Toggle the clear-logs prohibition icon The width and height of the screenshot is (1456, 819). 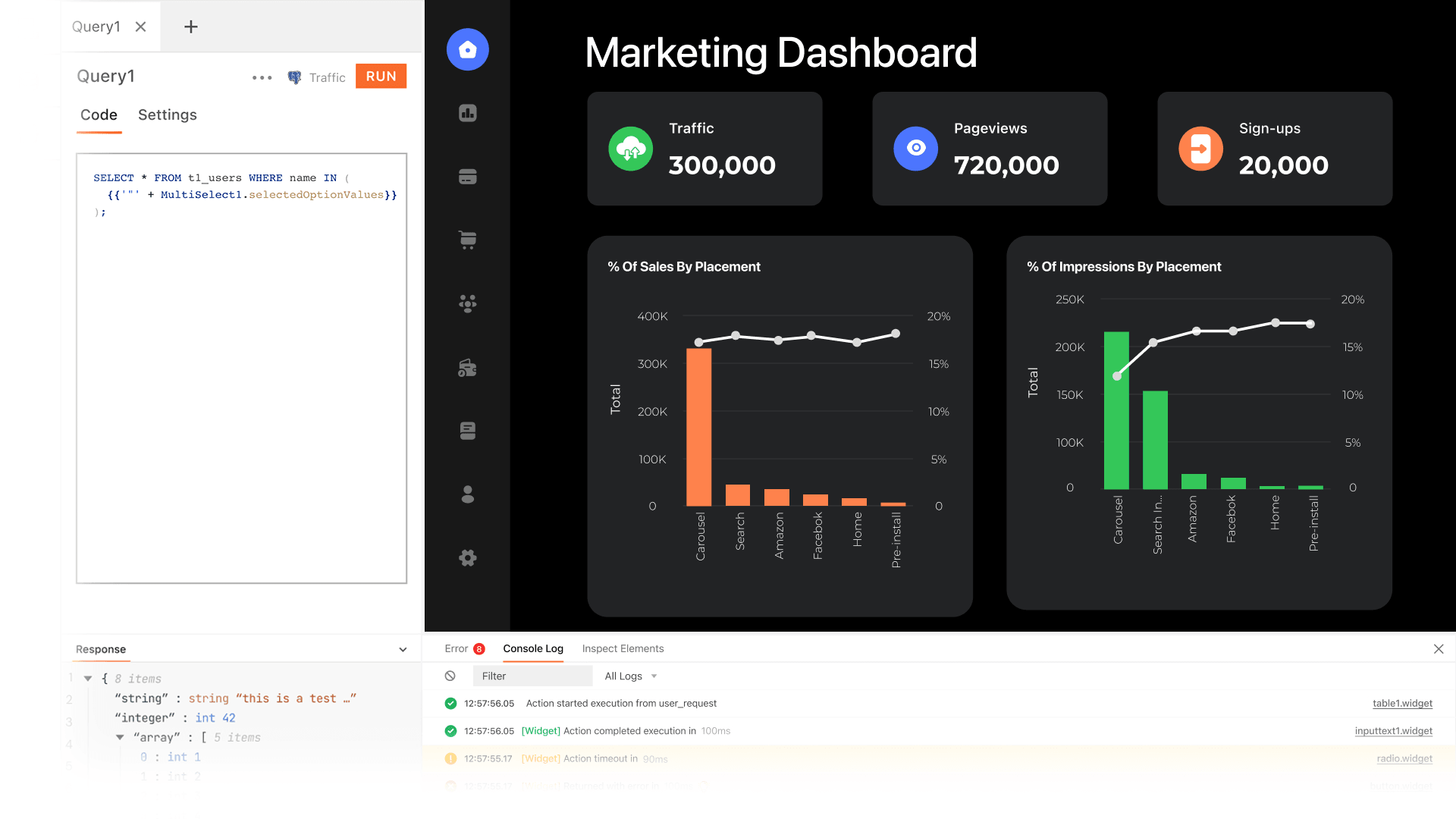[450, 676]
